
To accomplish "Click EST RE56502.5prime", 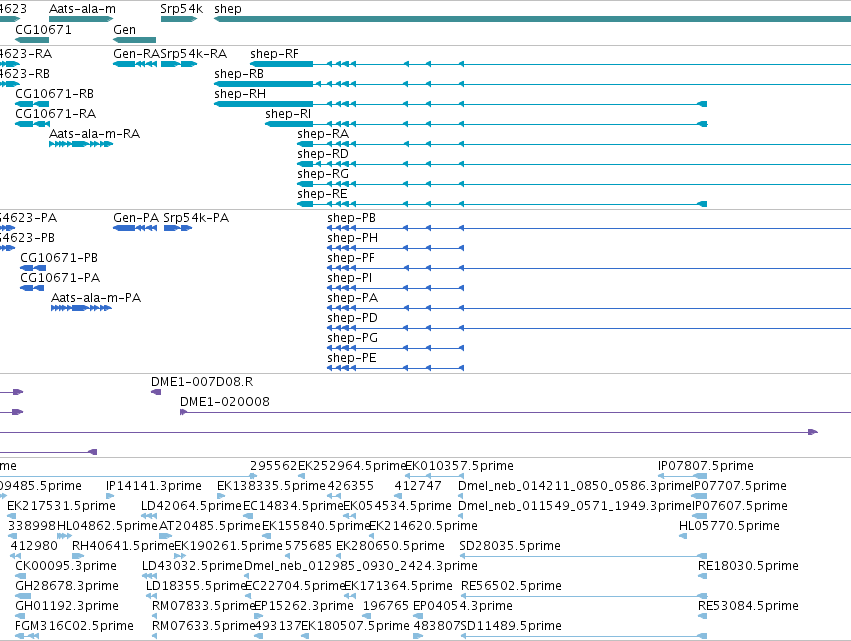I will [511, 587].
